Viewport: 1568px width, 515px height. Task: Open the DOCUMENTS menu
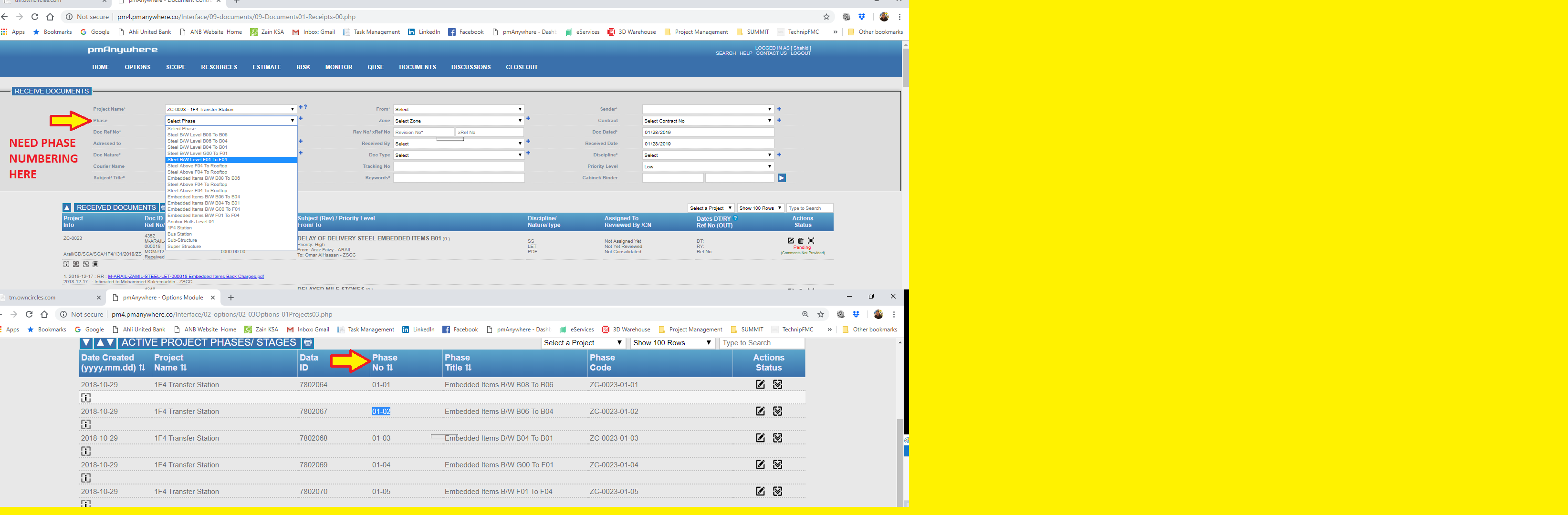click(x=417, y=68)
